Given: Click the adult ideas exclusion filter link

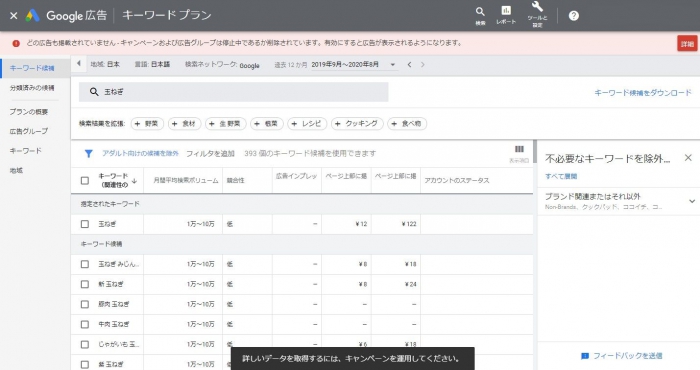Looking at the screenshot, I should (x=140, y=153).
